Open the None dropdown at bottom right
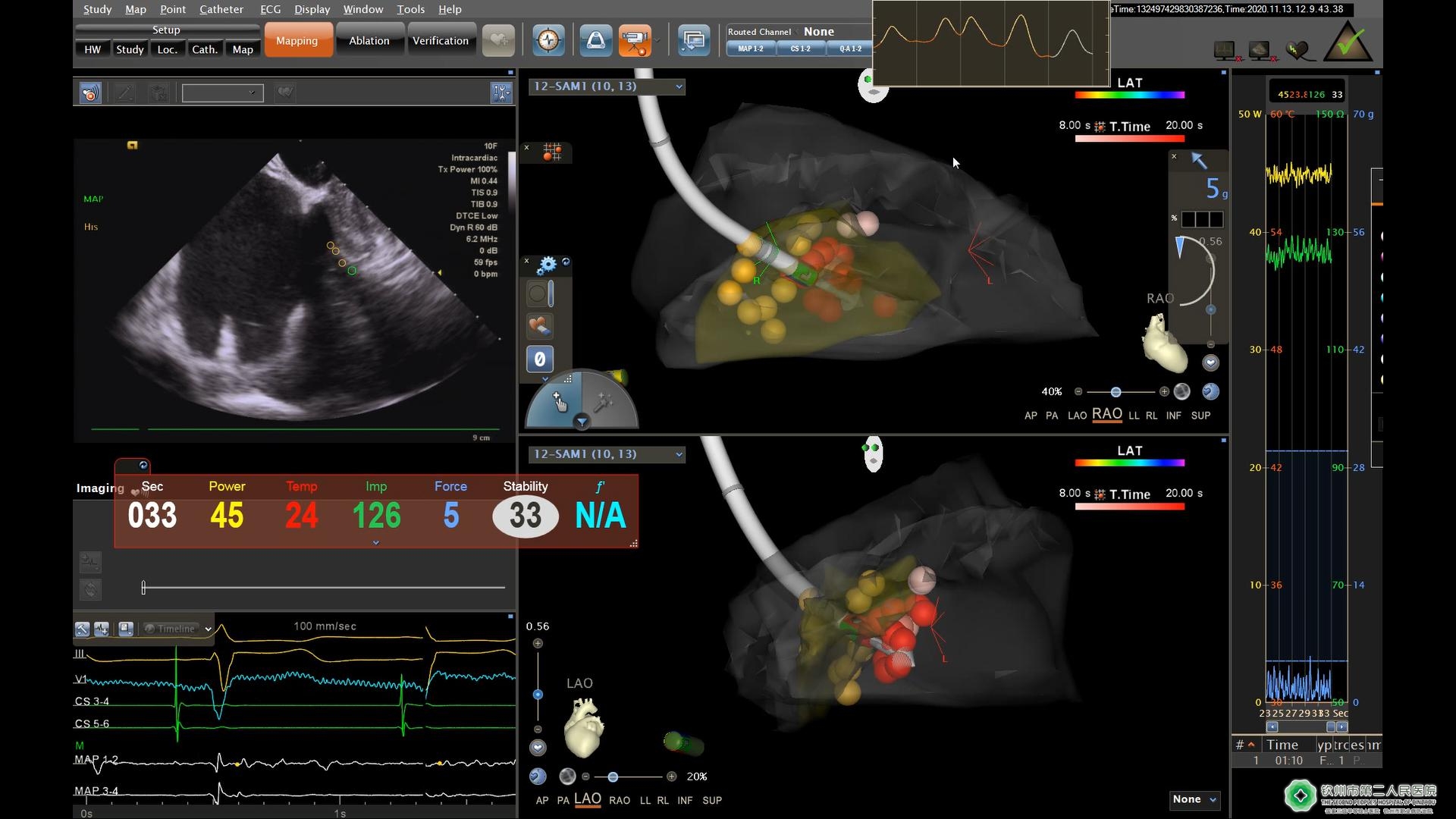The width and height of the screenshot is (1456, 819). click(x=1194, y=799)
